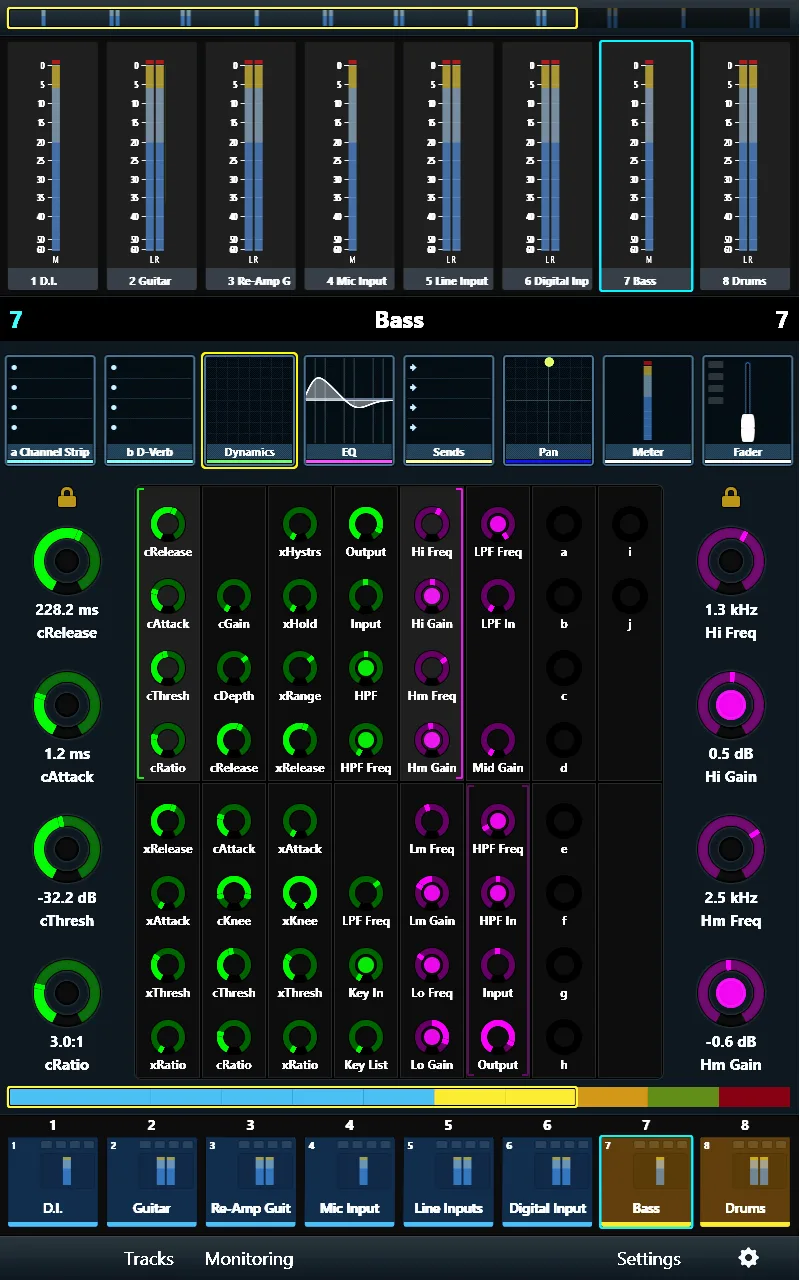Screen dimensions: 800x1280
Task: Open the Tracks view
Action: click(149, 1259)
